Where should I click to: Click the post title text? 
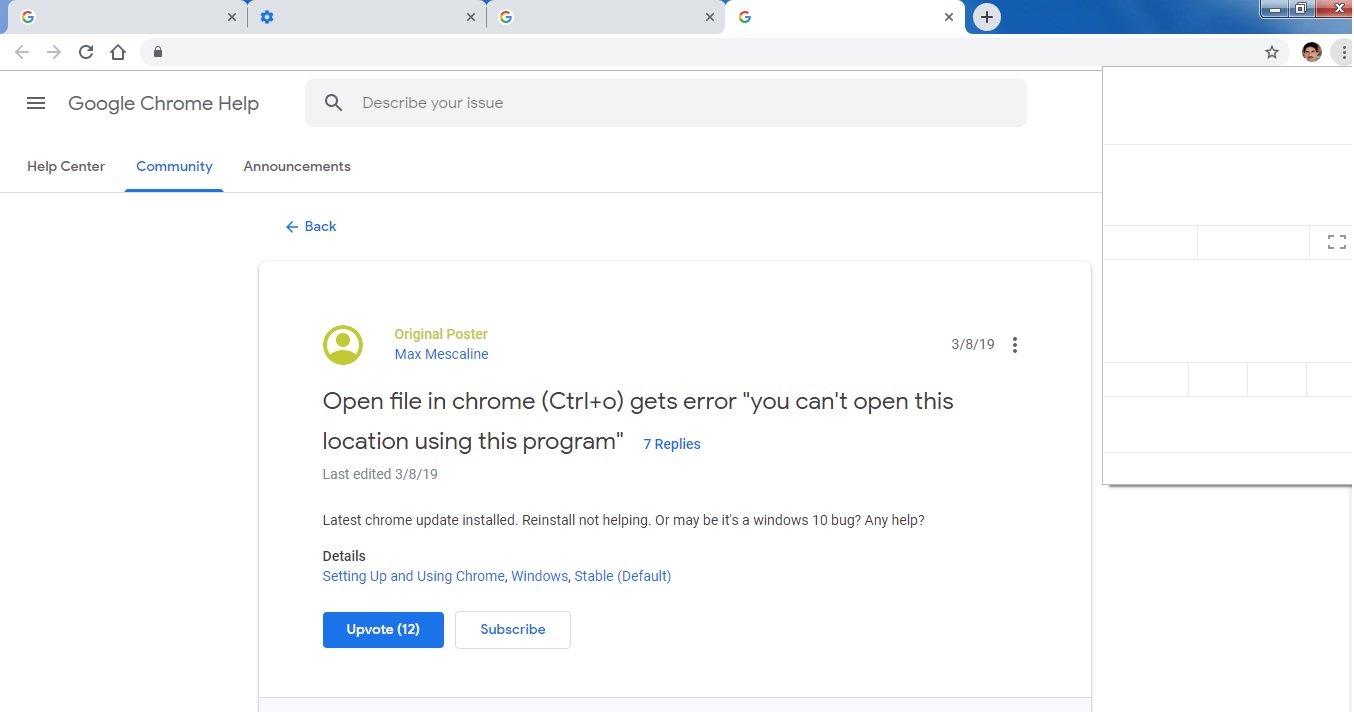point(638,421)
